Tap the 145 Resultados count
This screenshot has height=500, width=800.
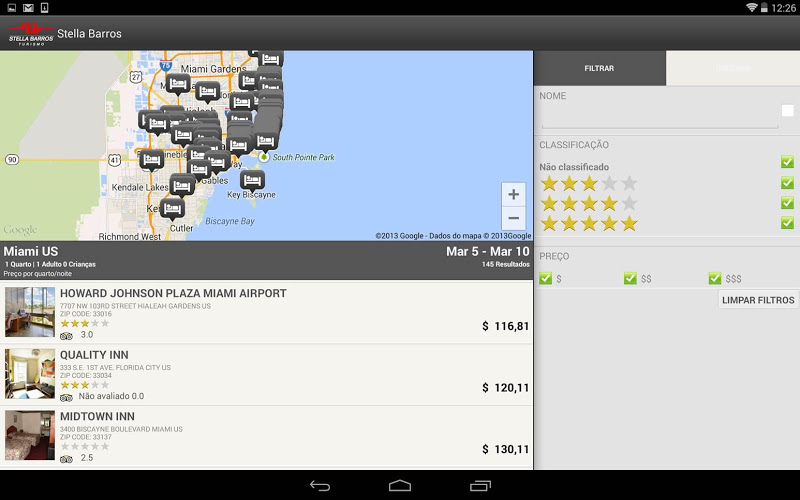pos(506,264)
